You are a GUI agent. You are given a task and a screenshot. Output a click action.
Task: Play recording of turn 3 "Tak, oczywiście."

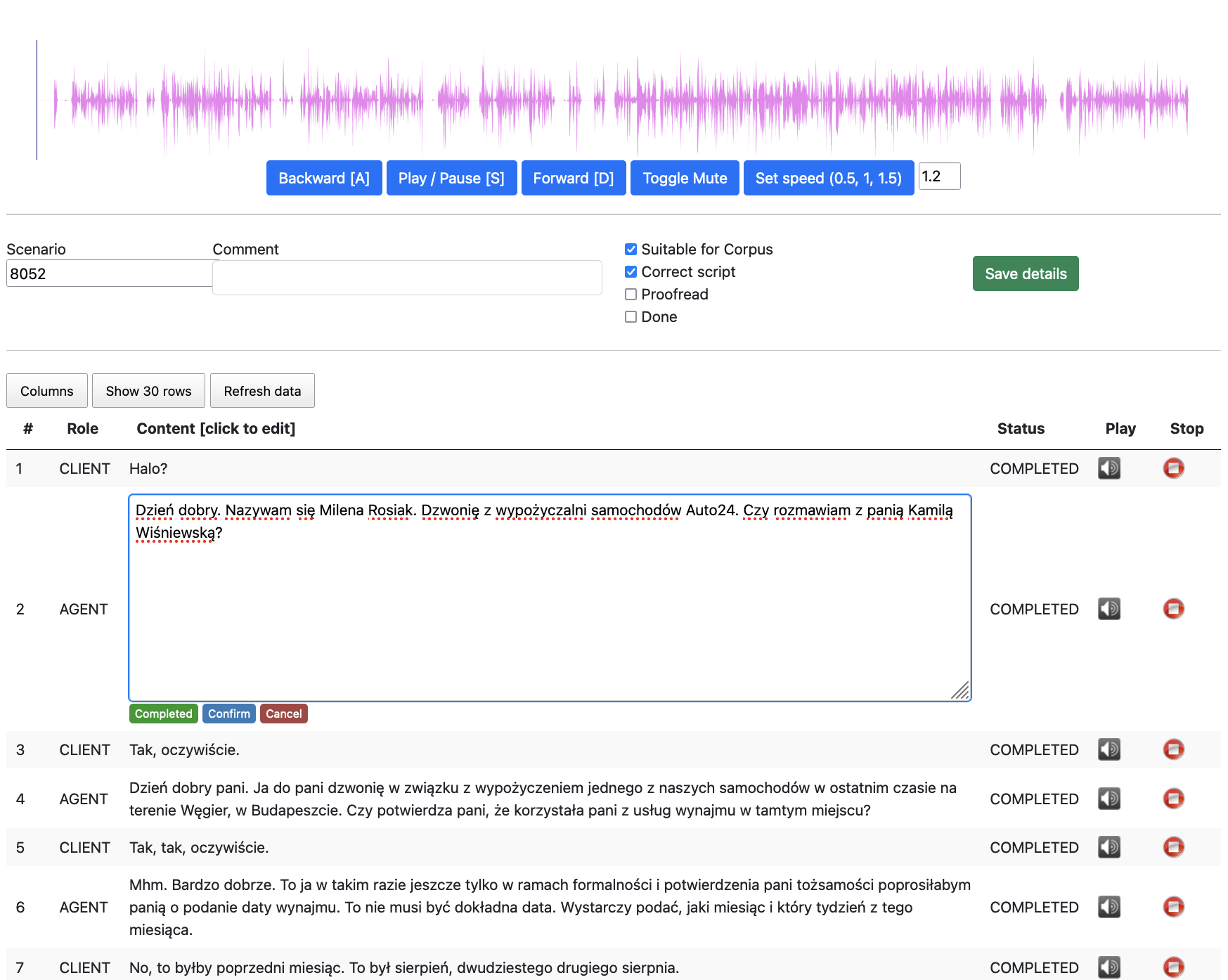tap(1109, 749)
